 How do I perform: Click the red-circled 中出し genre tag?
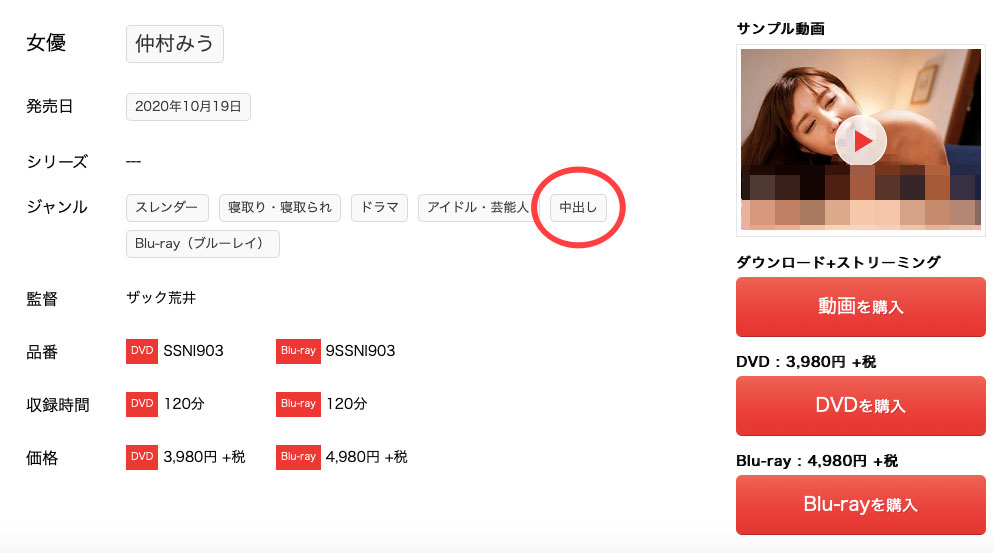[x=578, y=208]
